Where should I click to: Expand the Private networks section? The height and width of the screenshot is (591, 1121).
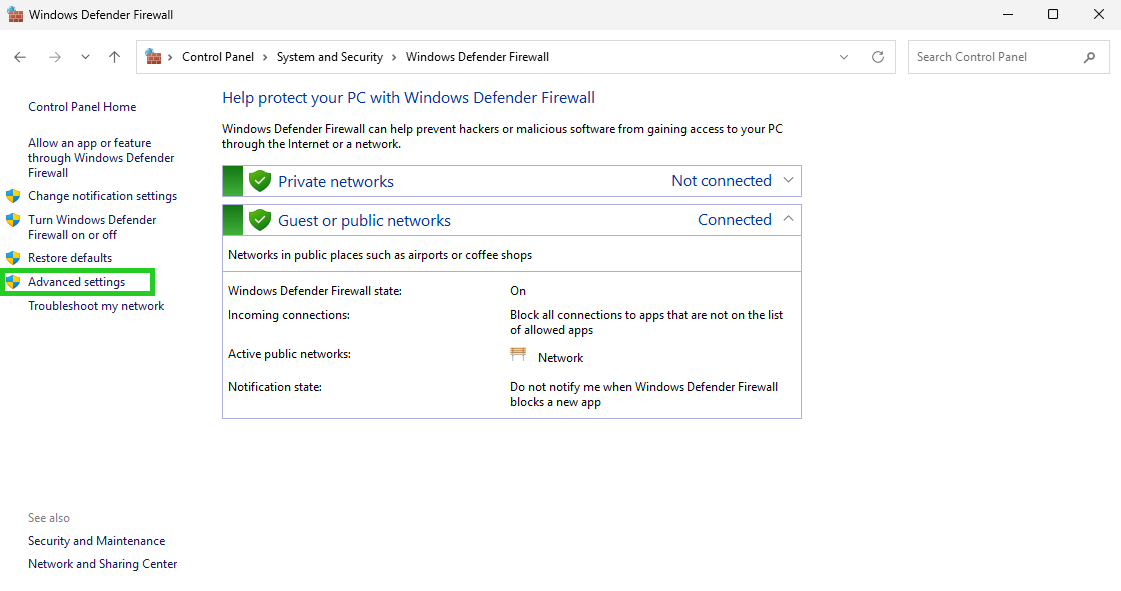789,180
